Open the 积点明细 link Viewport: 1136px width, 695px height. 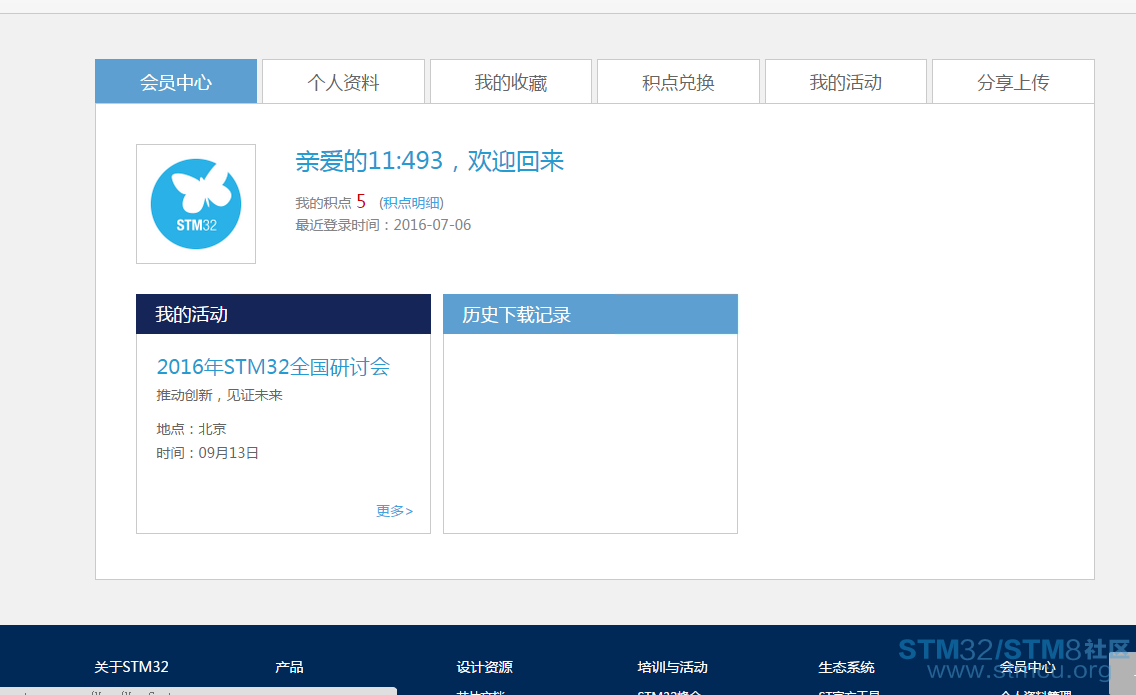tap(412, 203)
